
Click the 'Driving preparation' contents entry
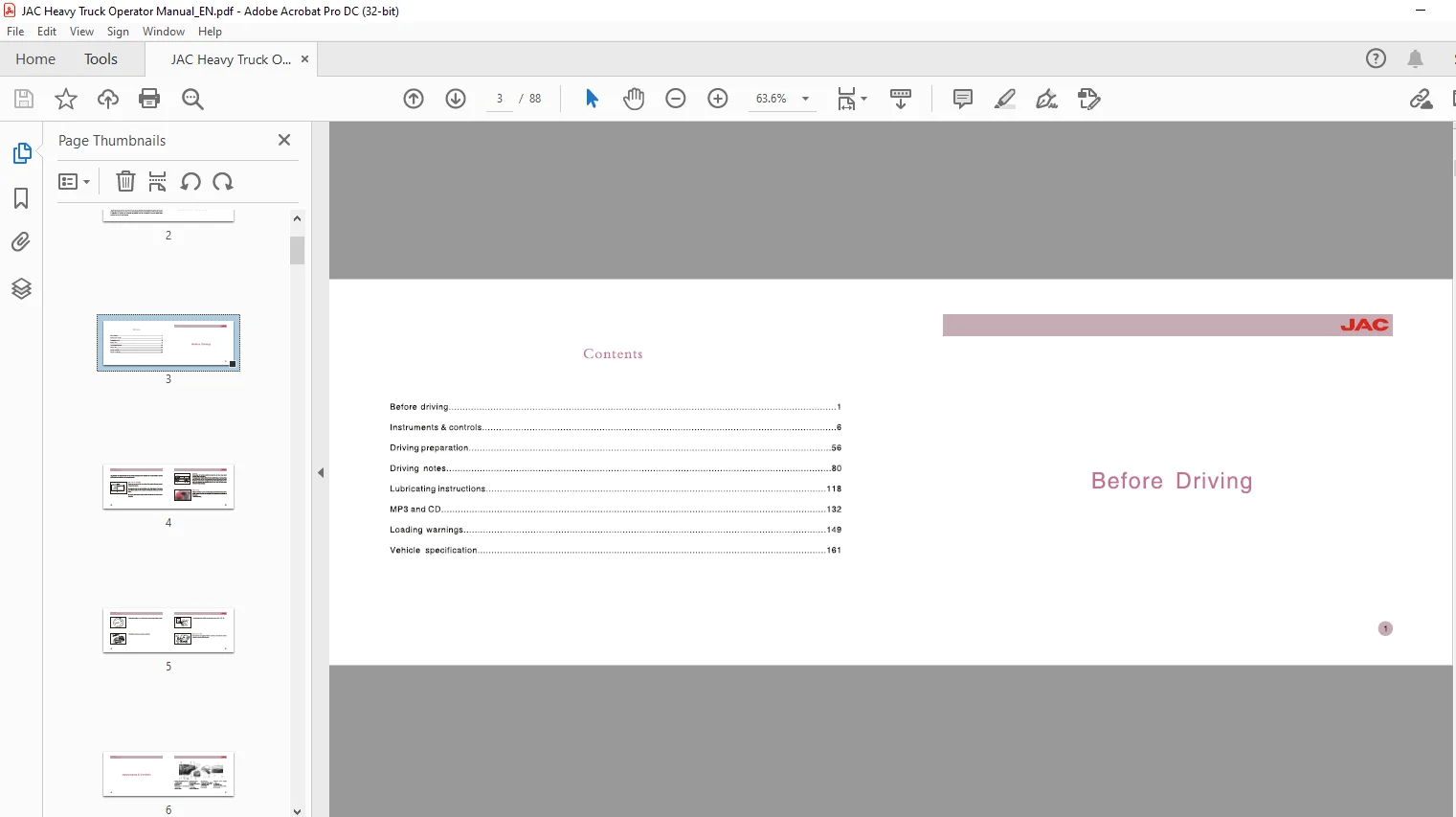[x=616, y=448]
